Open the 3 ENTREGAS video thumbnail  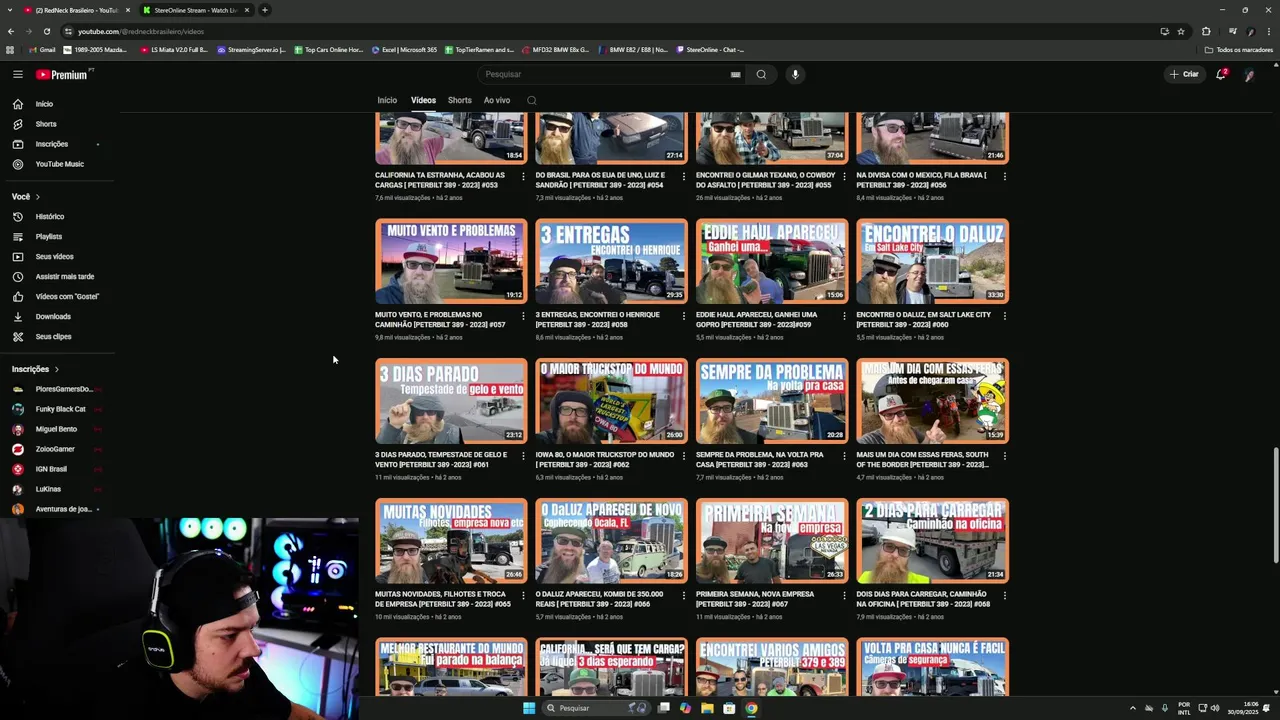(x=611, y=261)
